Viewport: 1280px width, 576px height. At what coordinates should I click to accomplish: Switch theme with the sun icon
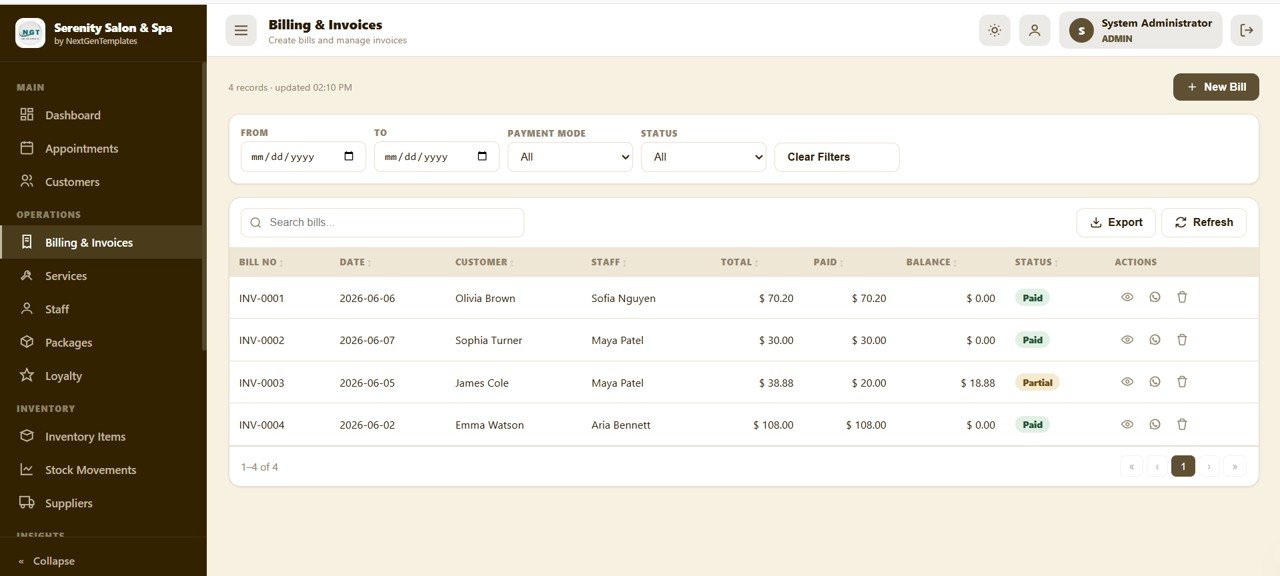pyautogui.click(x=994, y=30)
